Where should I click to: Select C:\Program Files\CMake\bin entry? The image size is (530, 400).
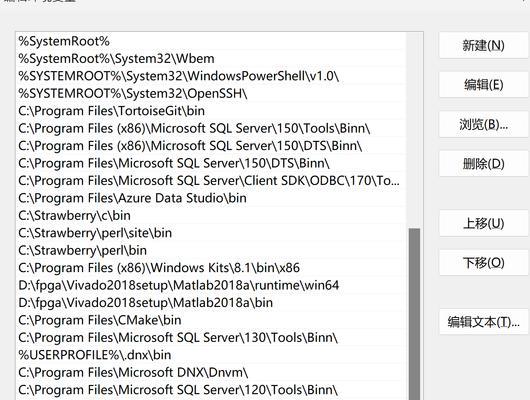(x=211, y=320)
